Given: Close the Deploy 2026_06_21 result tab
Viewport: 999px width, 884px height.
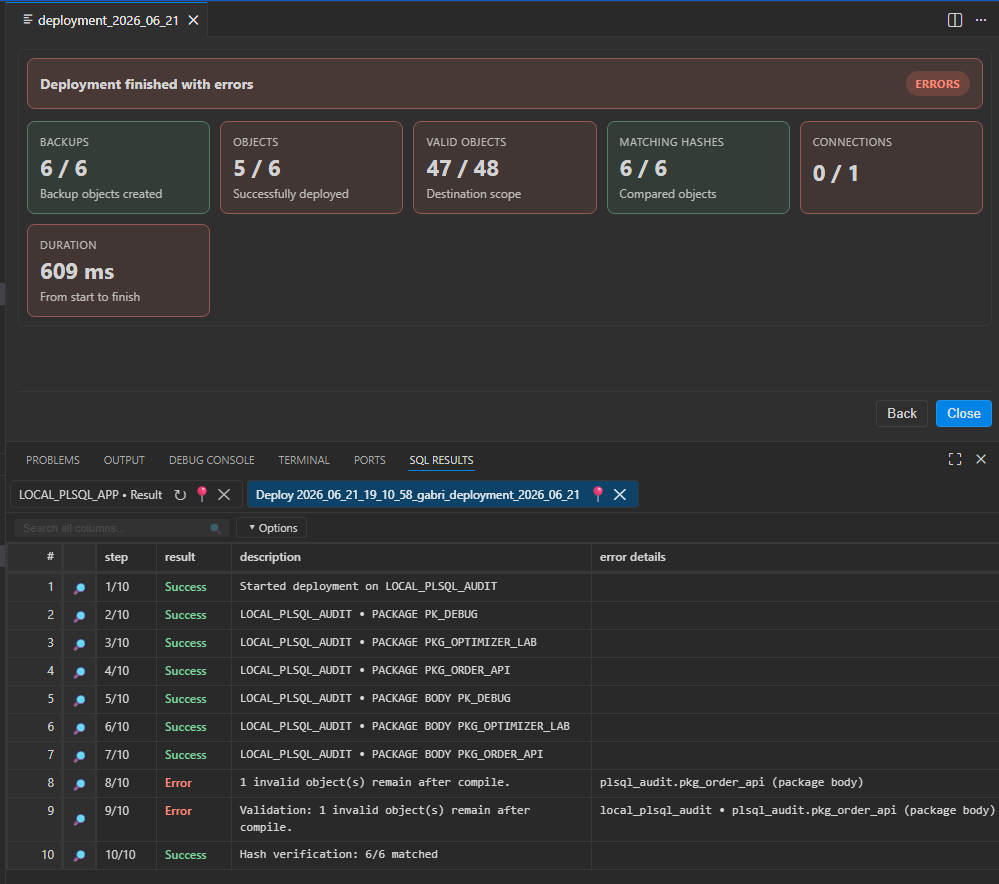Looking at the screenshot, I should 620,495.
